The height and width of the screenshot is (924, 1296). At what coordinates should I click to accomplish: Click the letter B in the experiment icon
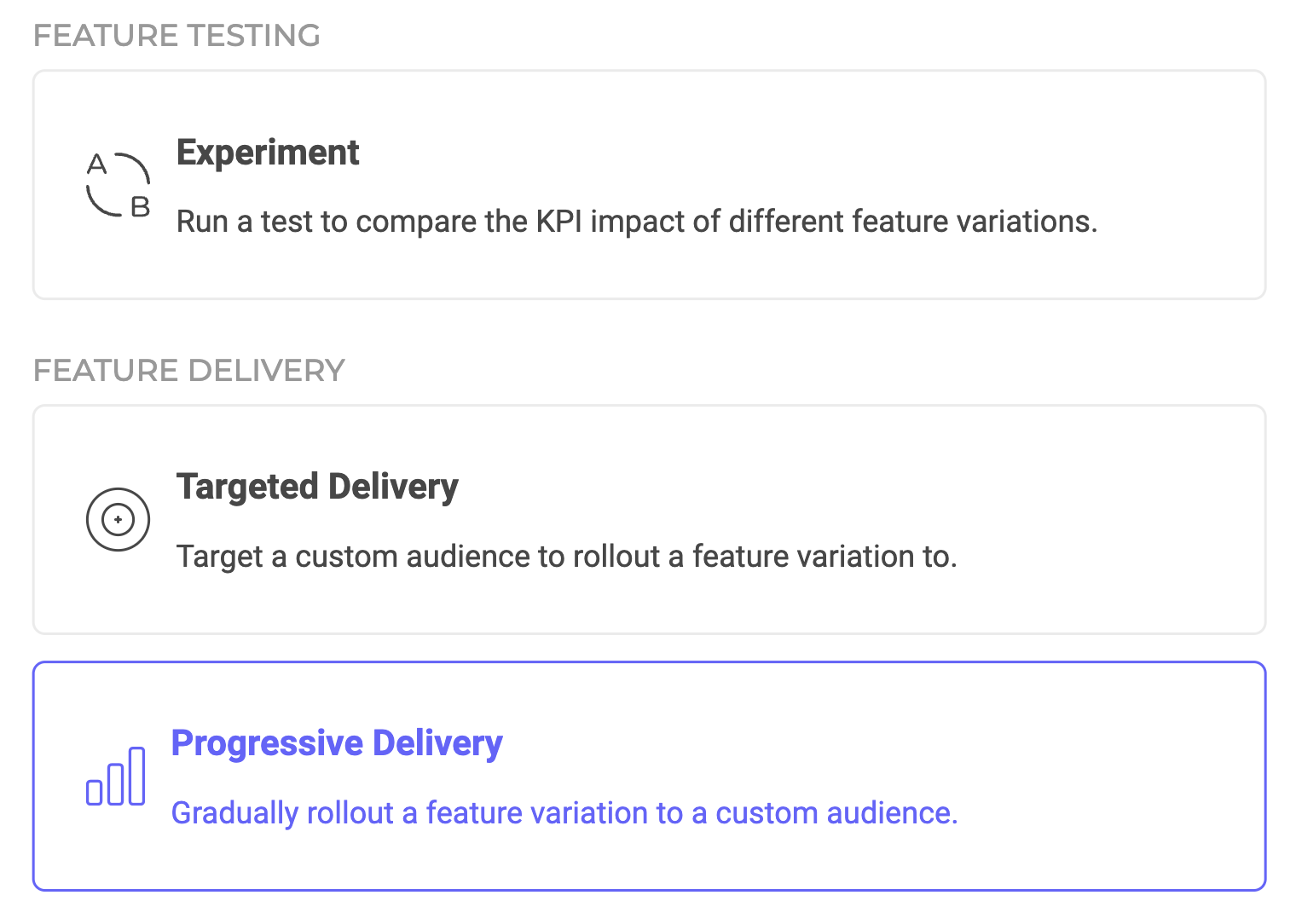(x=141, y=206)
